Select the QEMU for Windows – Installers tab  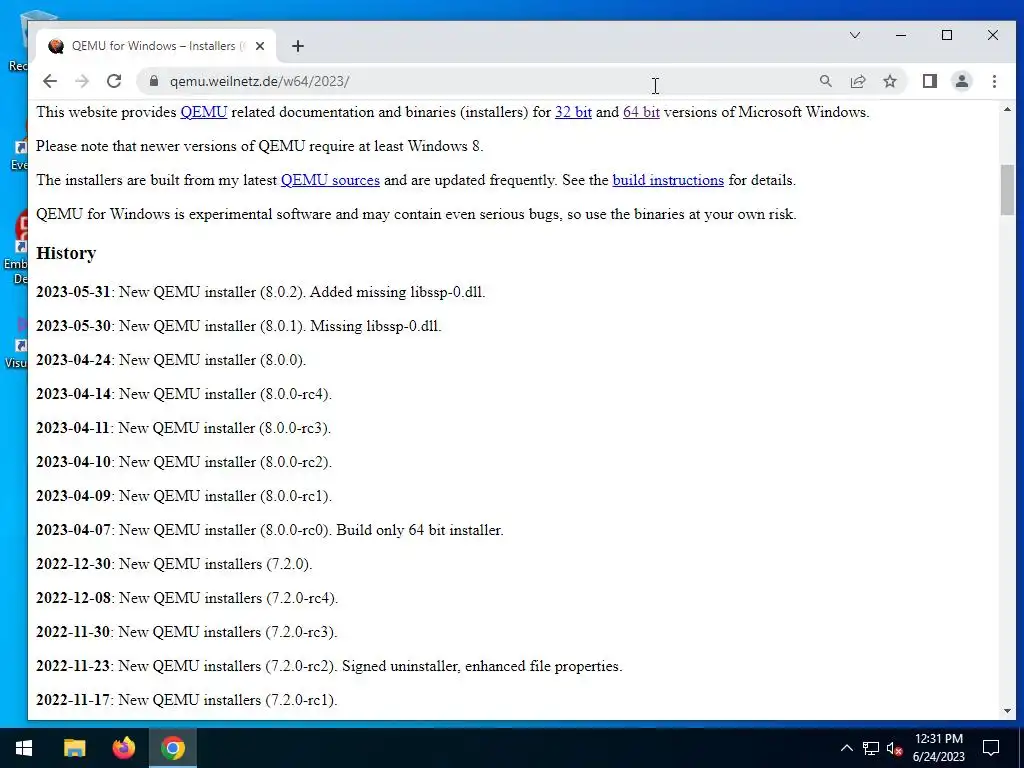155,46
